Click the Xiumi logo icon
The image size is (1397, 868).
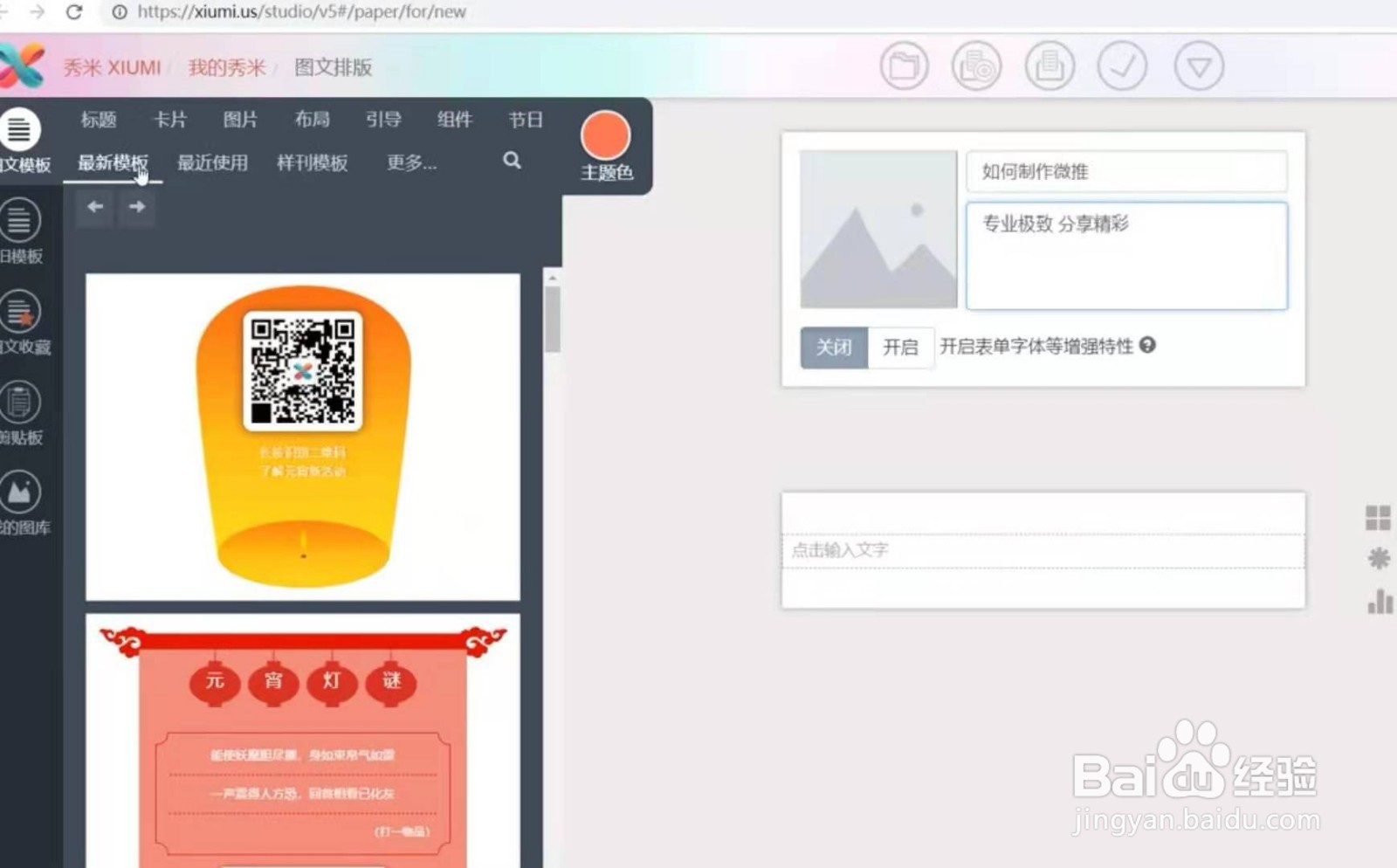21,65
